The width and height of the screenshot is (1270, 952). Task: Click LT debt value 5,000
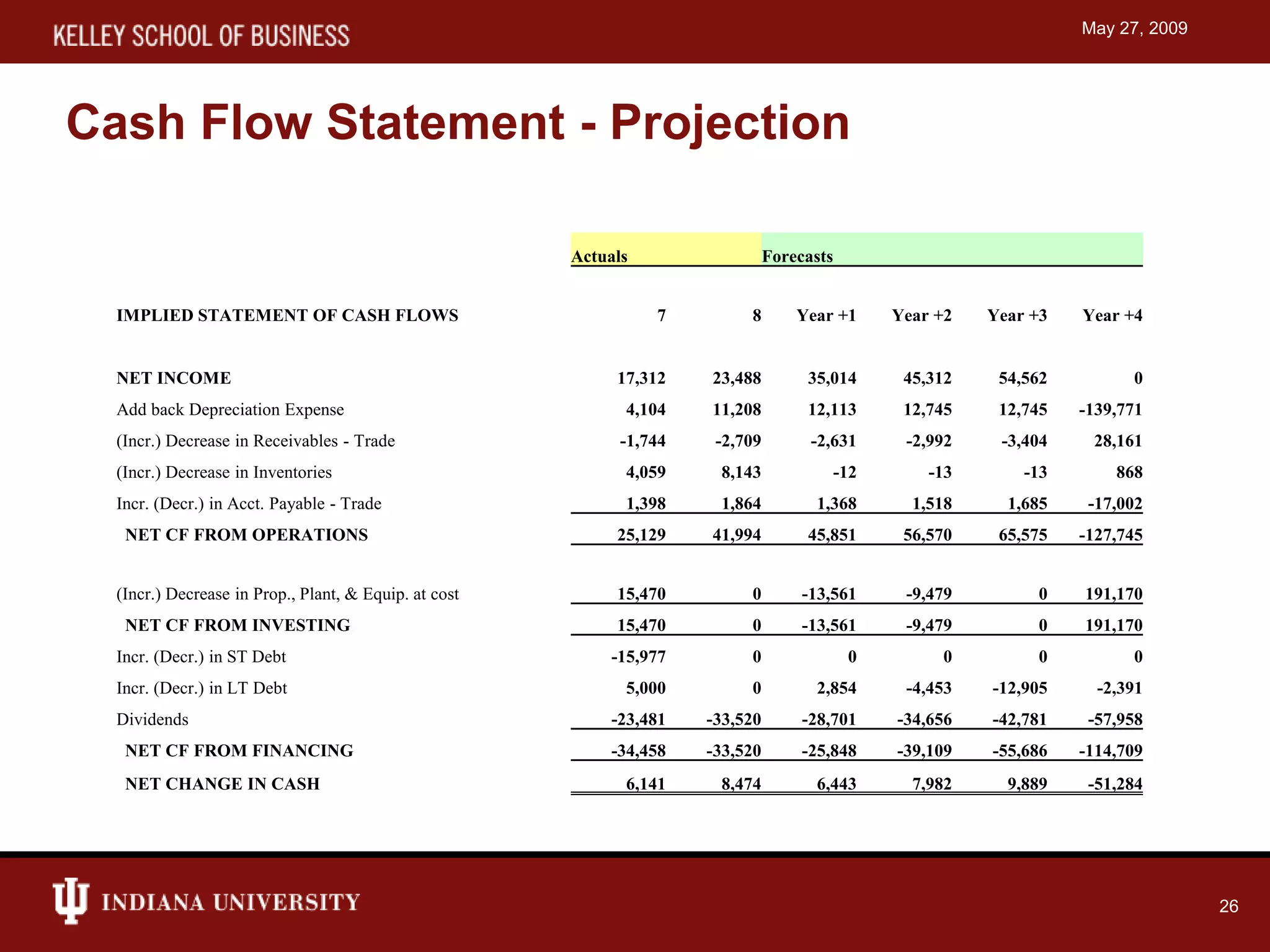click(646, 689)
